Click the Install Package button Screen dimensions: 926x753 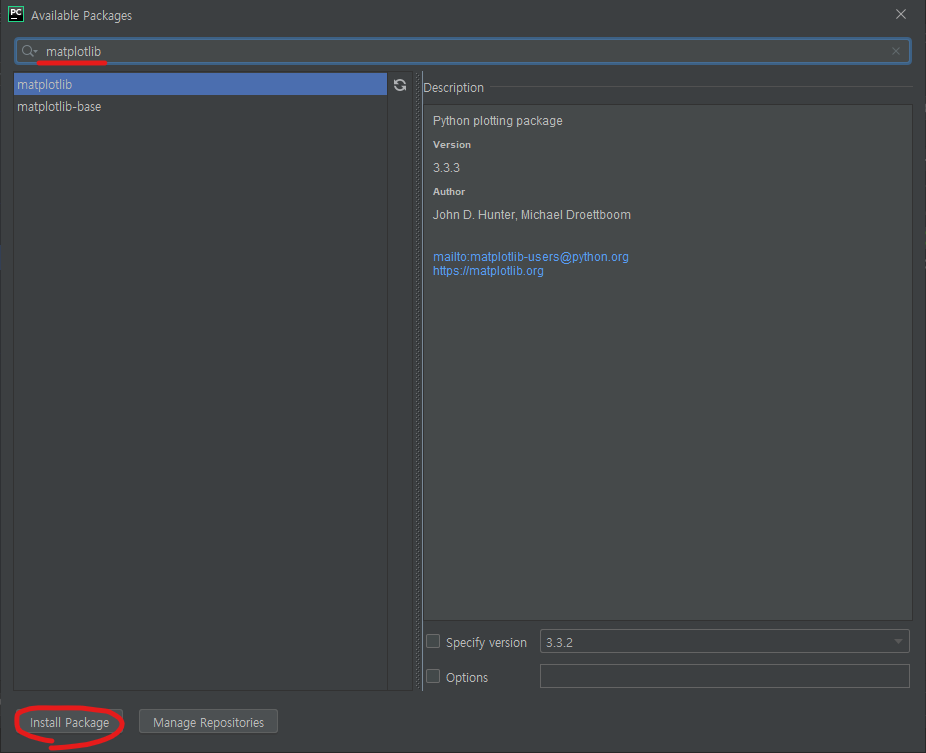point(69,722)
